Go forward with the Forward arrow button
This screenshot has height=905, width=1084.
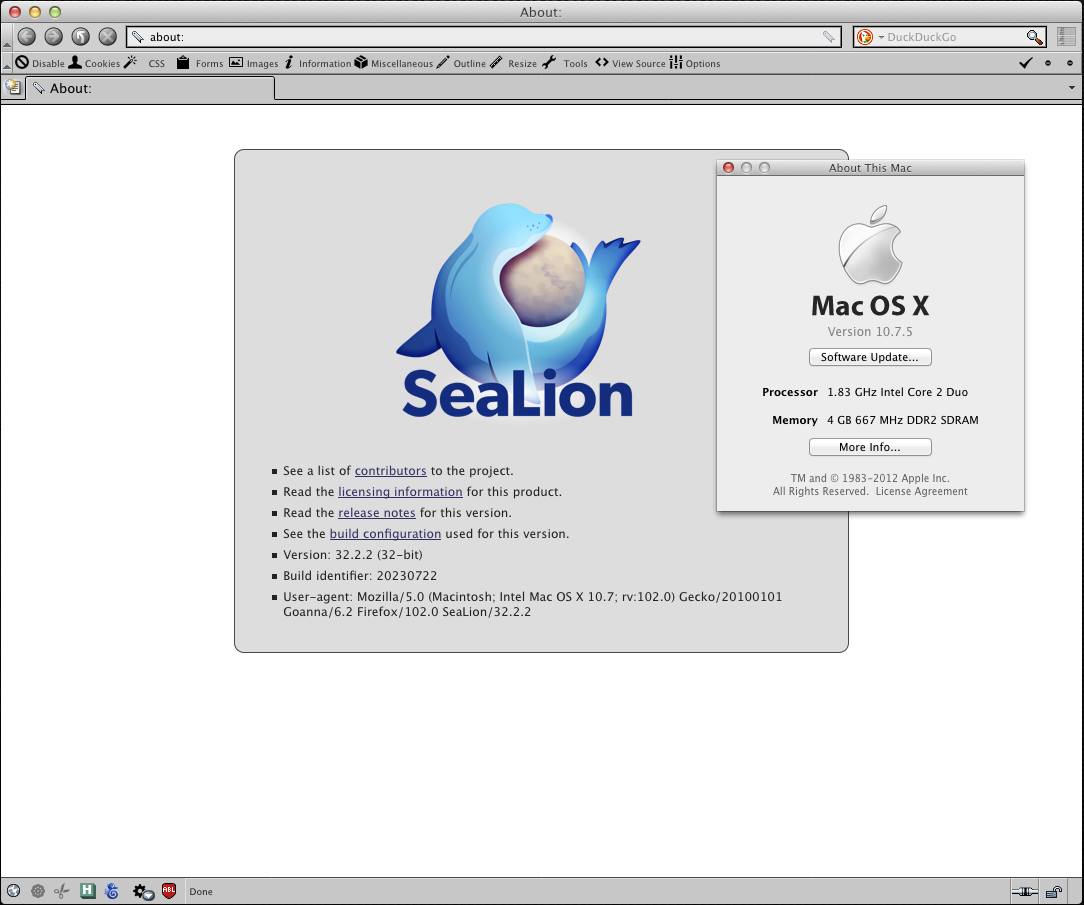53,37
